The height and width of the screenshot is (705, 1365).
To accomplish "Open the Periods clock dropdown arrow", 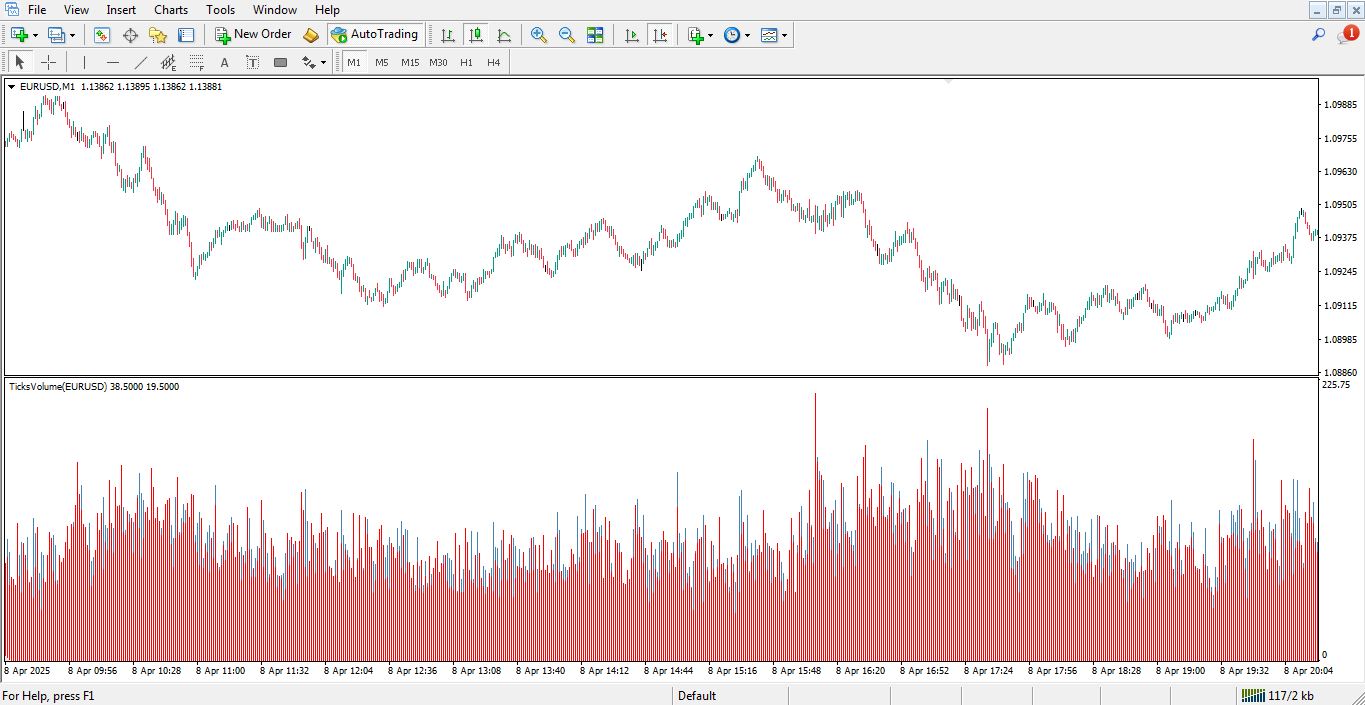I will coord(747,35).
